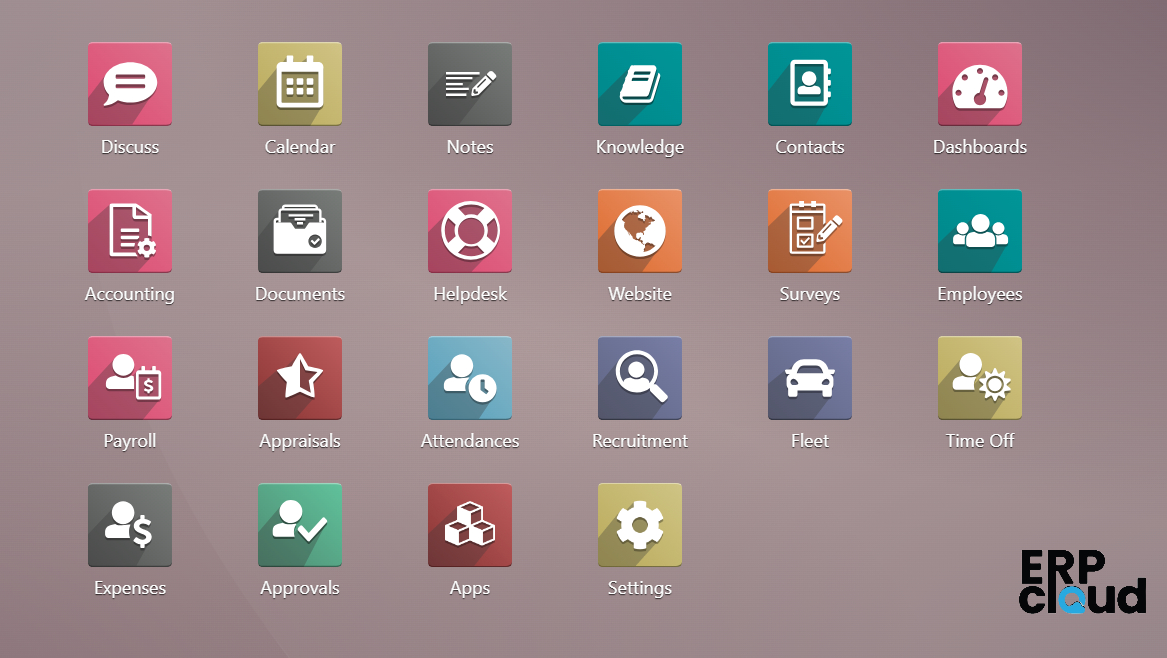
Task: Open the Surveys app
Action: tap(810, 231)
